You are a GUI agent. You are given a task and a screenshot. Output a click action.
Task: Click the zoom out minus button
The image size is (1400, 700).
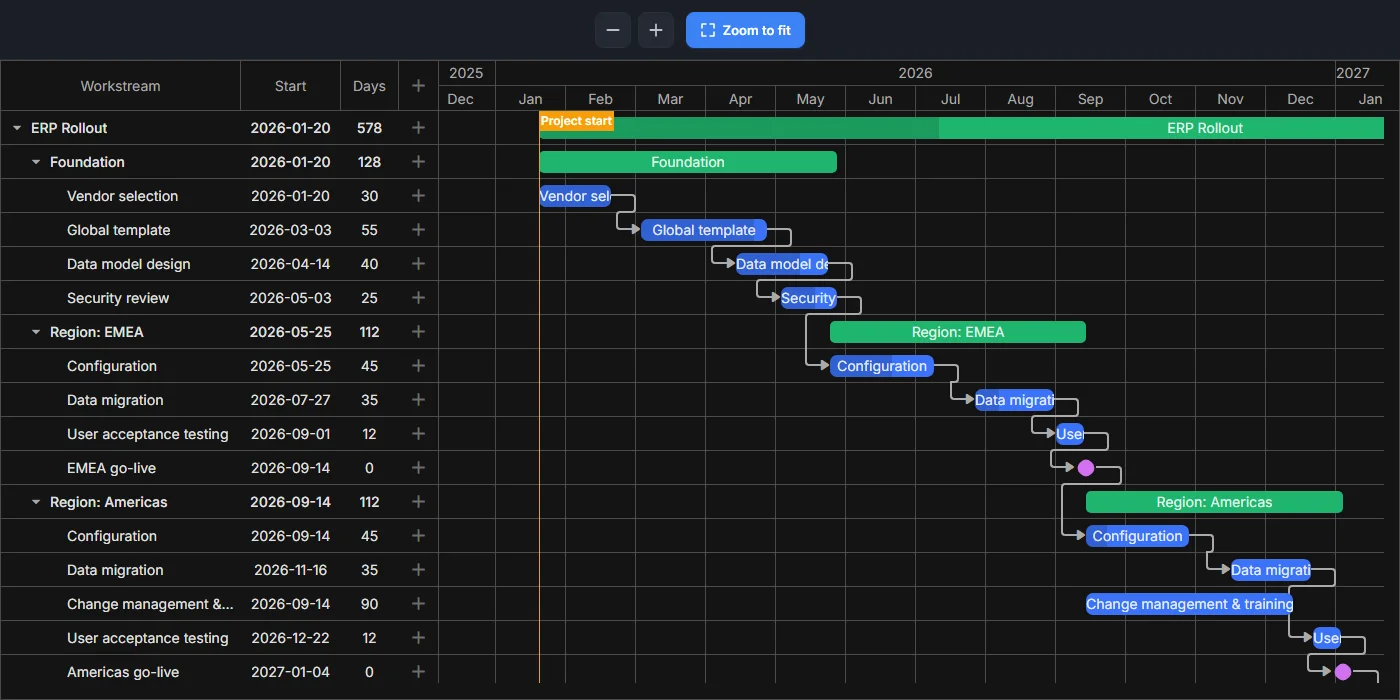click(613, 30)
